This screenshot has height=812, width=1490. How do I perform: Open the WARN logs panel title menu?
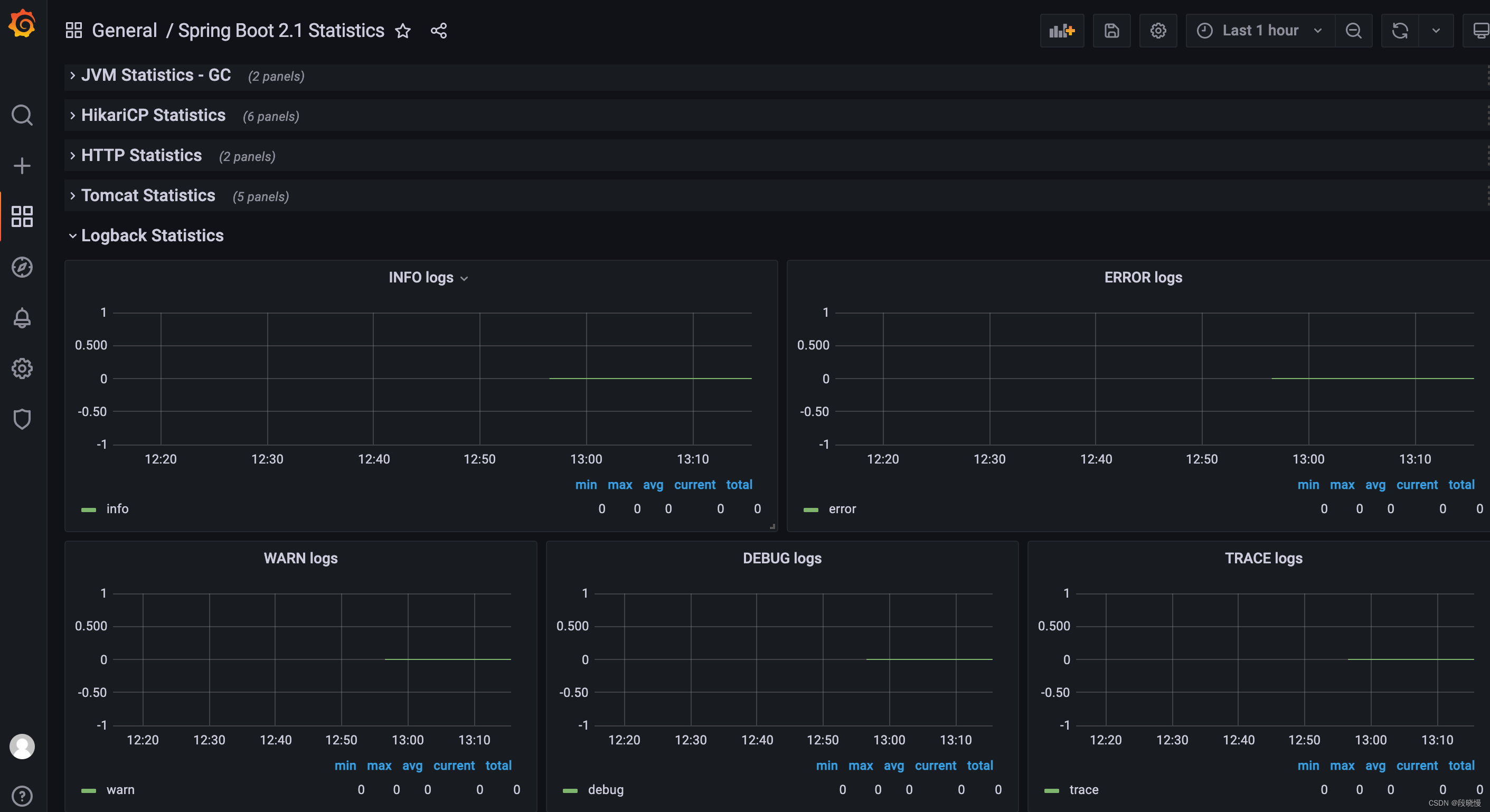click(x=301, y=558)
